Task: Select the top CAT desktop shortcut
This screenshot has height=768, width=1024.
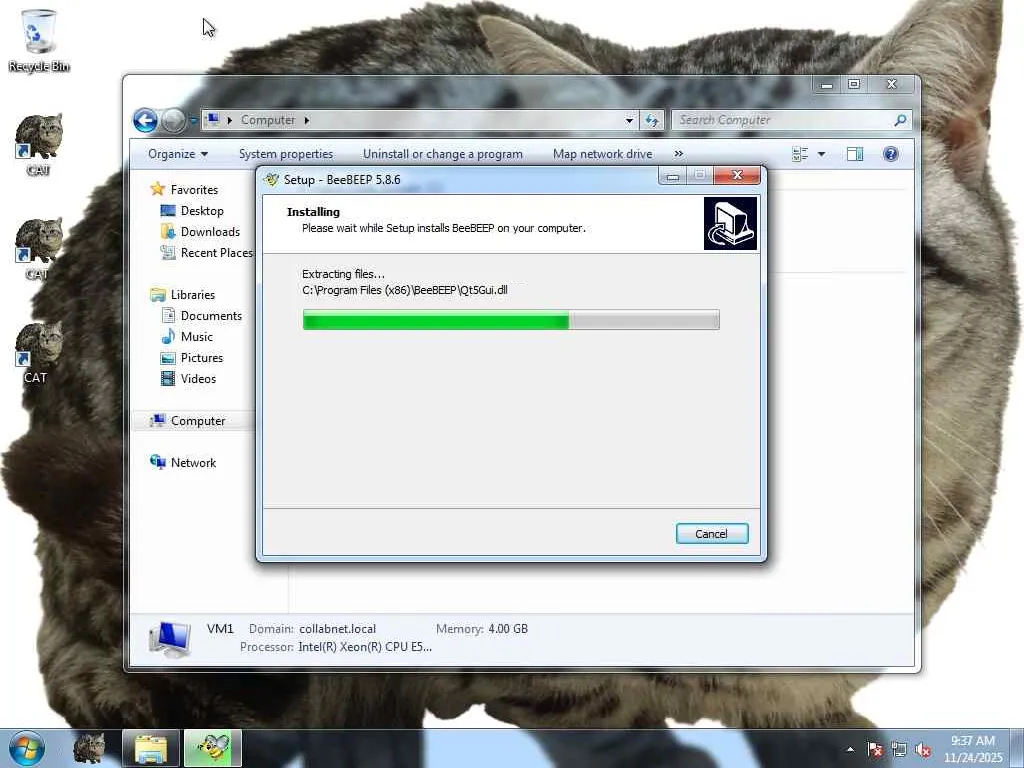Action: [39, 144]
